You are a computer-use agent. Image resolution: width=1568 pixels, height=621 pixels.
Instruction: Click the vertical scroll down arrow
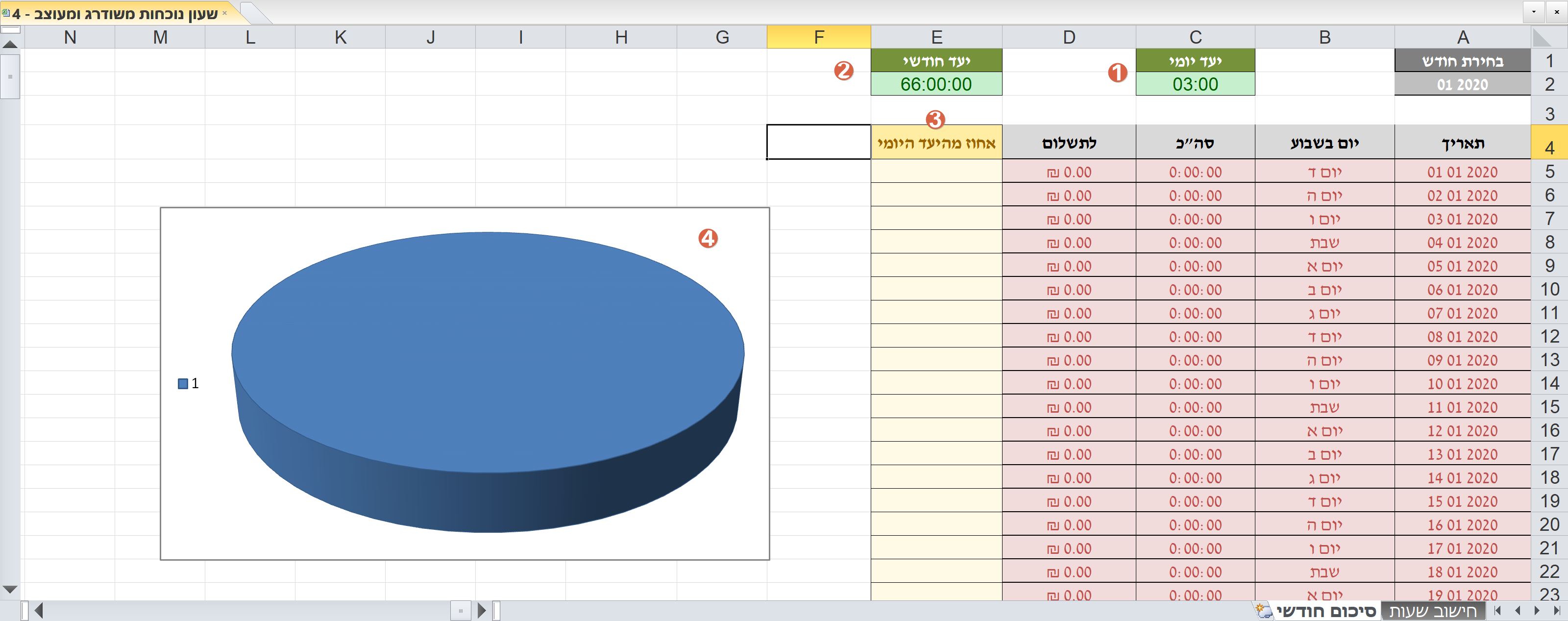pyautogui.click(x=10, y=589)
